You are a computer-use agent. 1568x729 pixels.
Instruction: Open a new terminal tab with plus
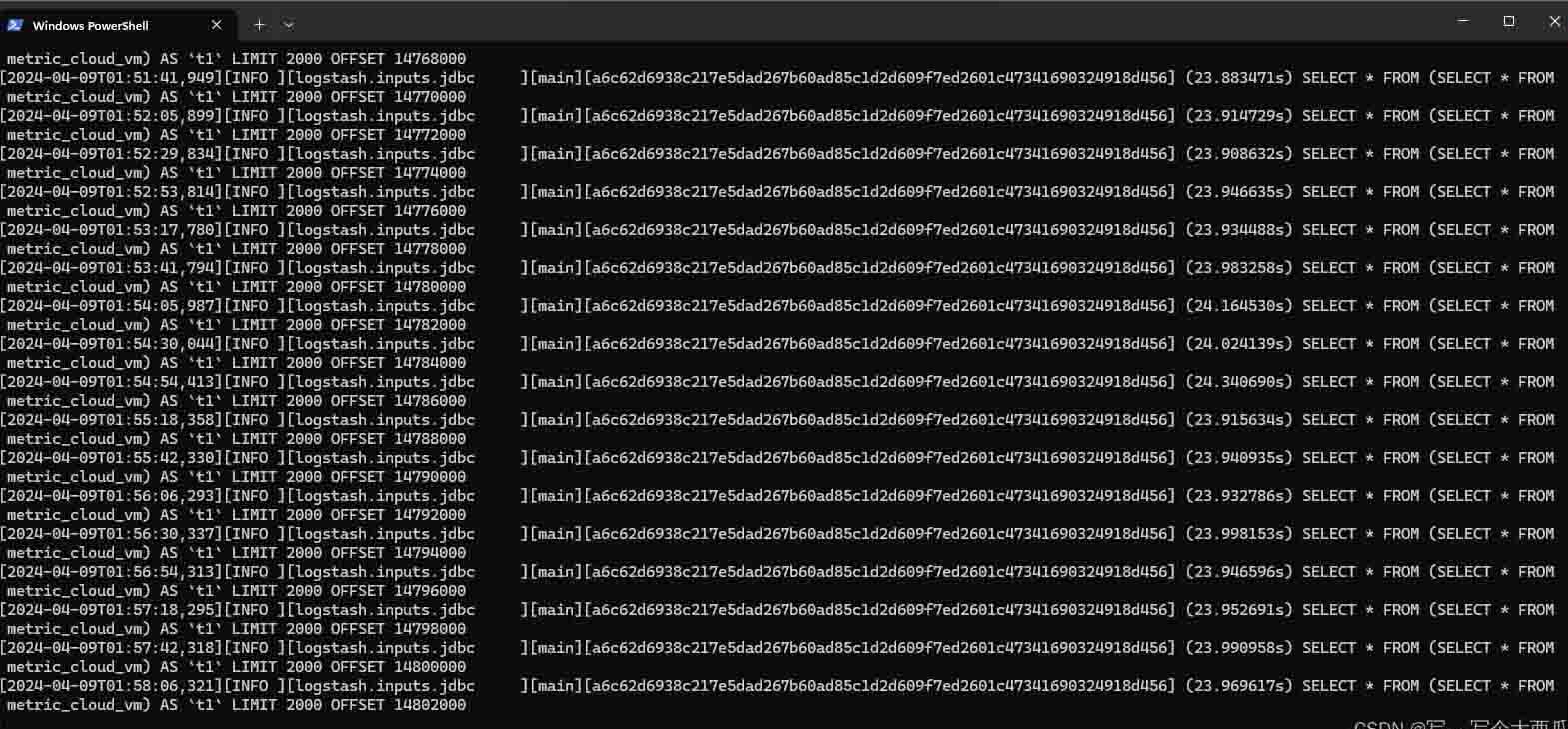(259, 25)
